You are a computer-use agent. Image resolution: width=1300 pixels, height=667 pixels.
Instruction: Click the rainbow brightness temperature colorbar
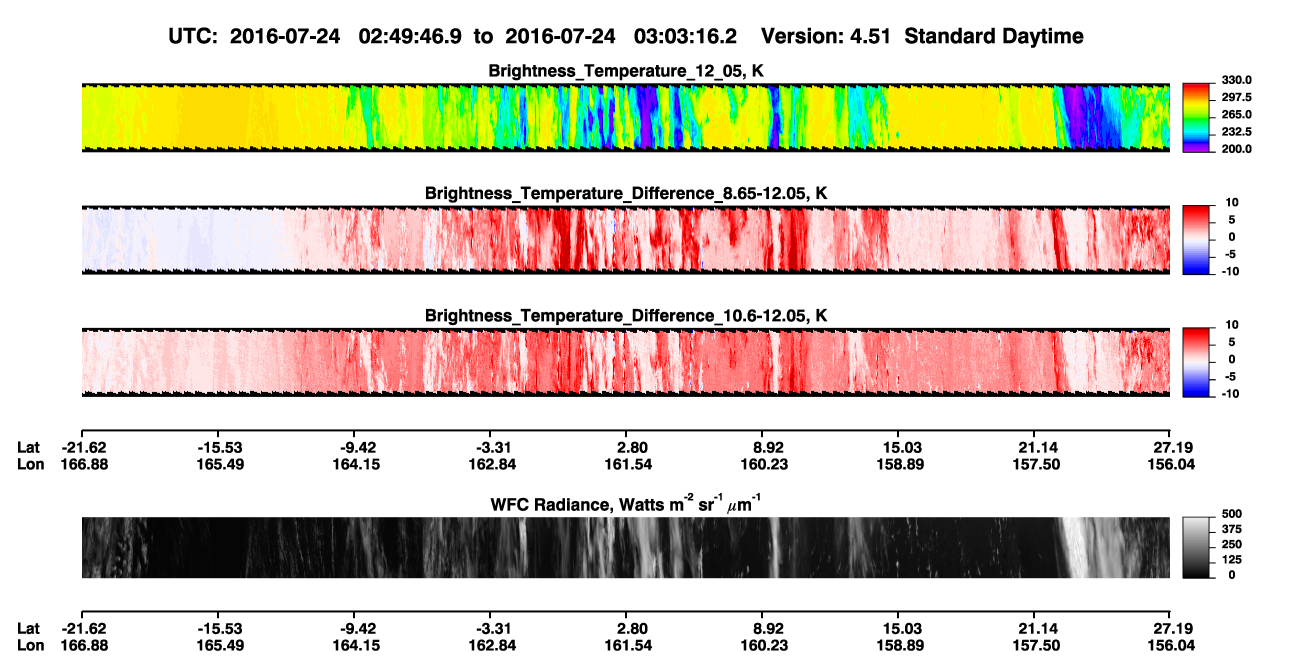coord(1197,117)
